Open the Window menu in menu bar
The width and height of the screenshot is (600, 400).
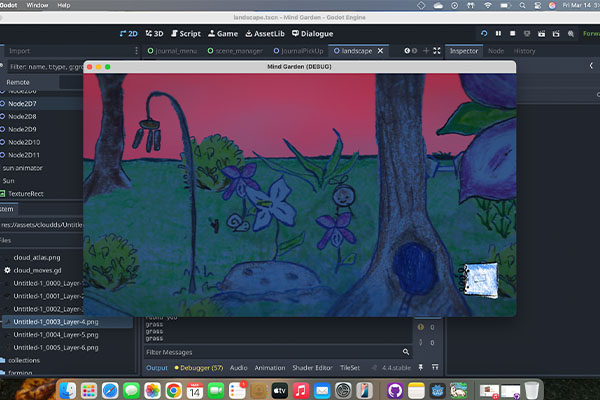(x=37, y=5)
